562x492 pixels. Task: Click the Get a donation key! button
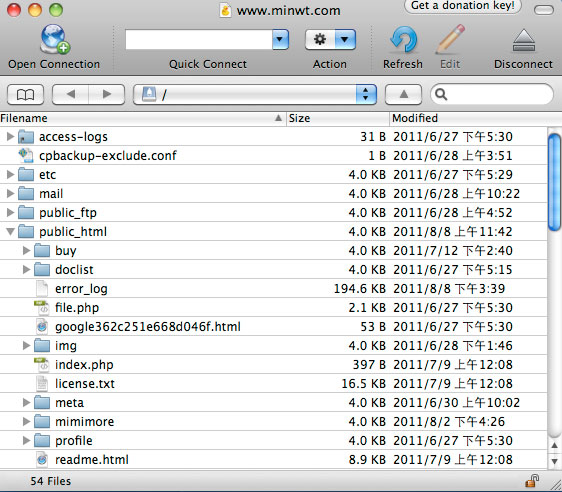point(462,6)
